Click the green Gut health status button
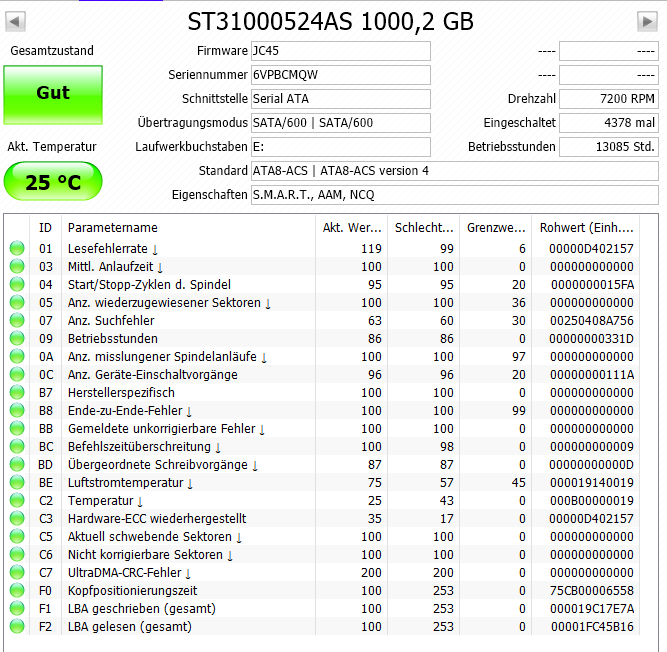667x652 pixels. 53,94
